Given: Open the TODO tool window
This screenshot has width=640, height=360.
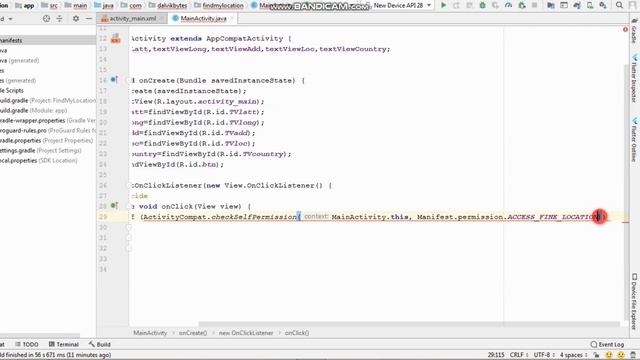Looking at the screenshot, I should (27, 344).
